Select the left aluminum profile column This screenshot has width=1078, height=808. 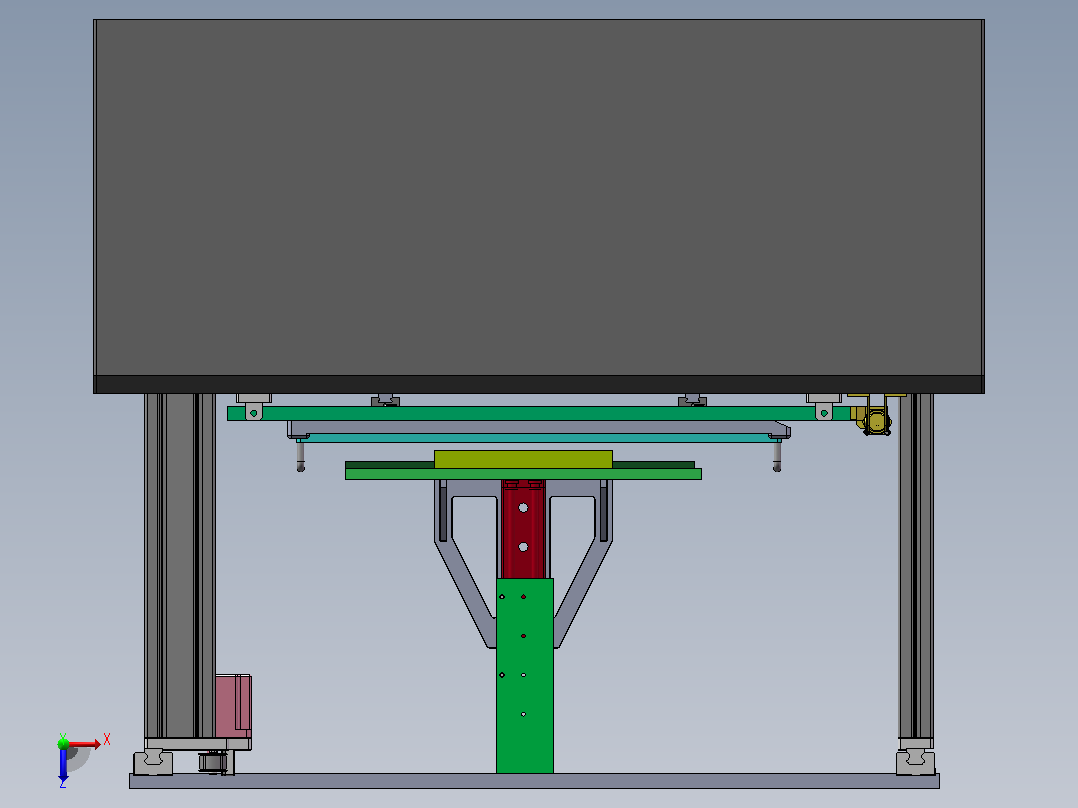180,565
